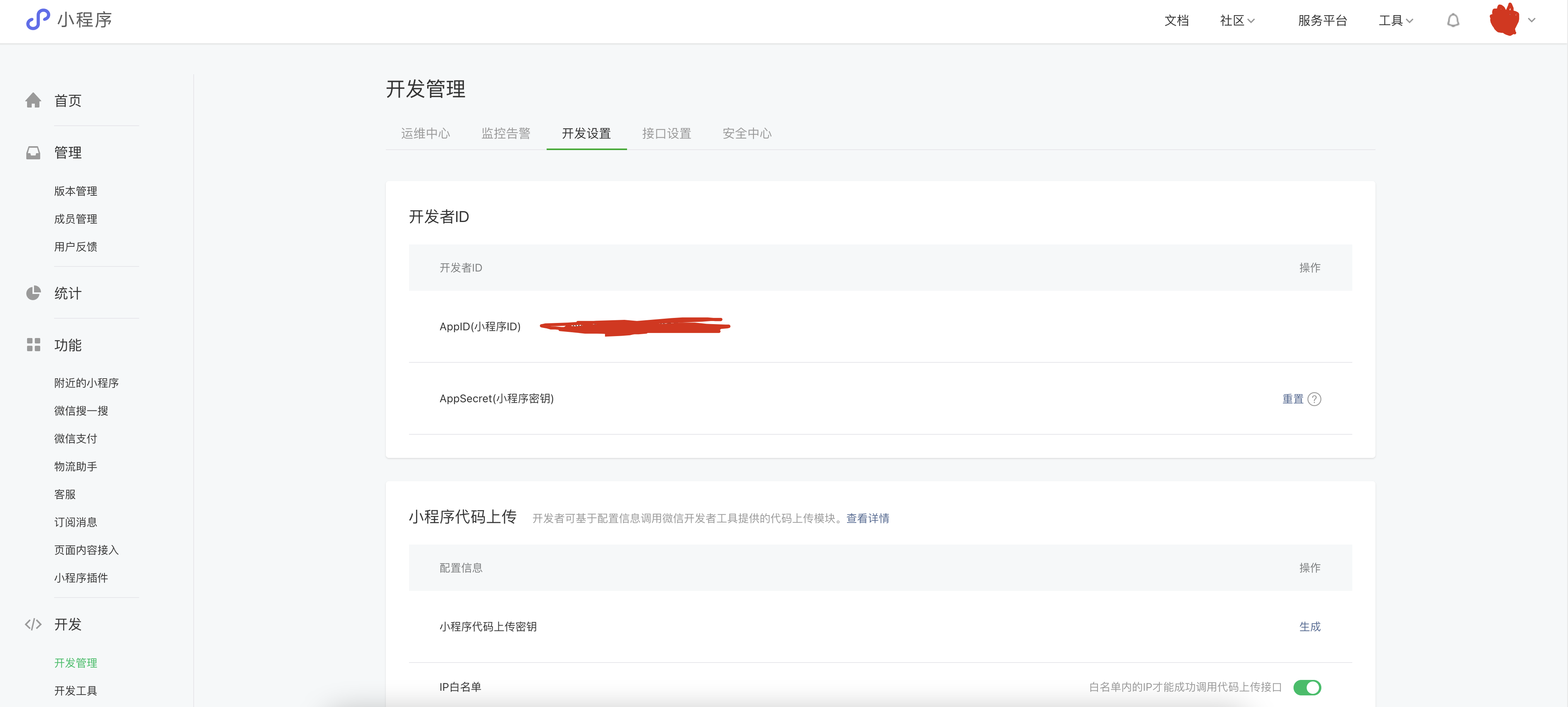Click the pie chart icon beside 统计
This screenshot has width=1568, height=707.
tap(34, 293)
